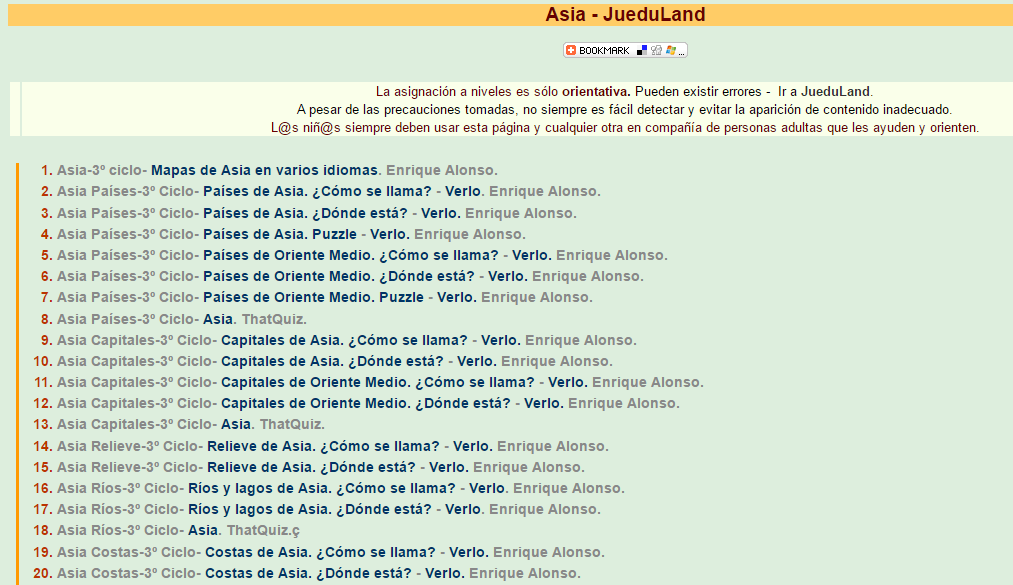Click the Digg icon in bookmark button
Viewport: 1013px width, 585px height.
pos(656,50)
